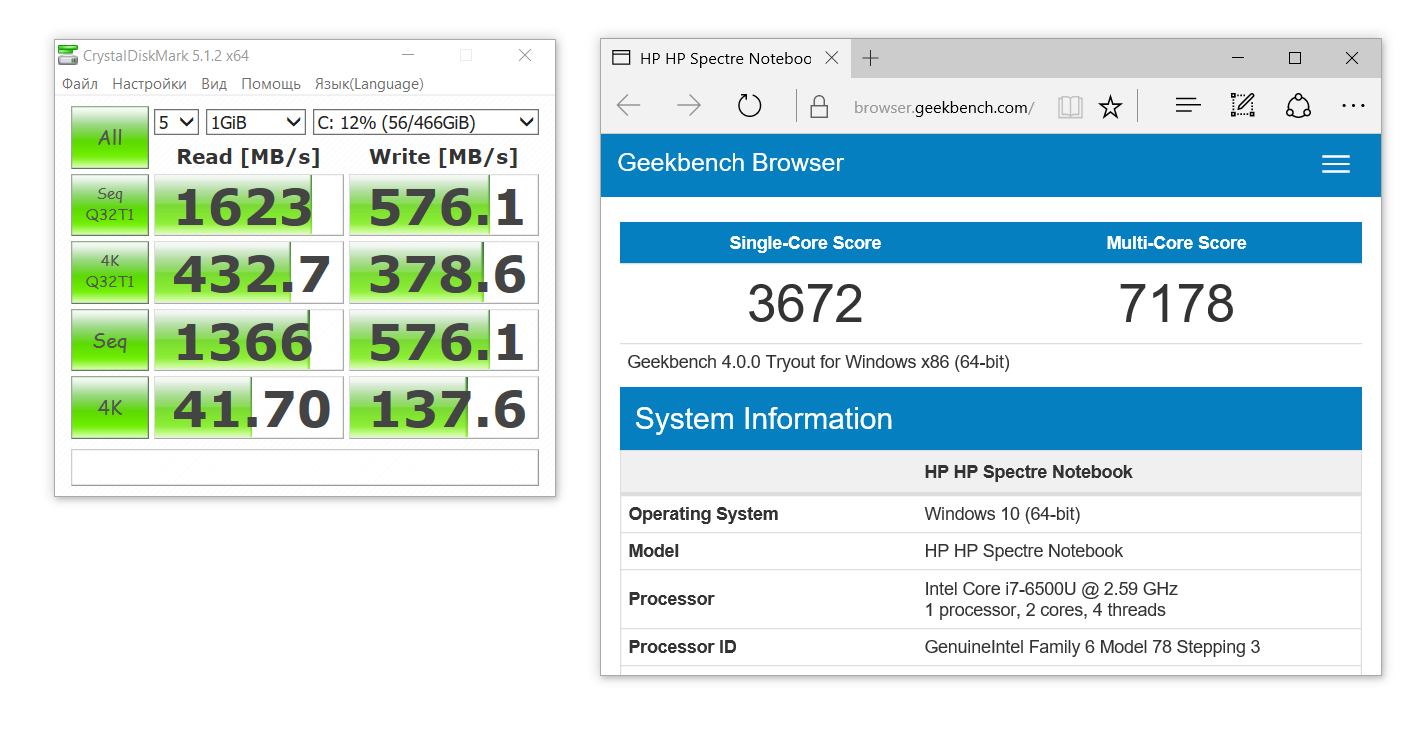Screen dimensions: 1420x732
Task: Click 4K Q32T1 write result 378.6
Action: pos(444,272)
